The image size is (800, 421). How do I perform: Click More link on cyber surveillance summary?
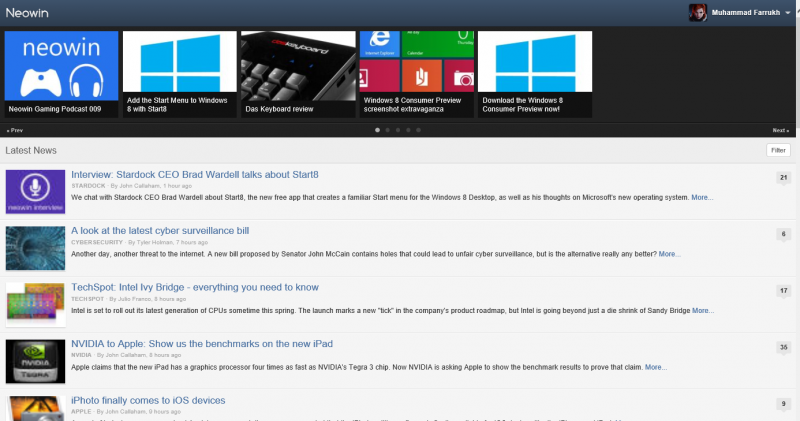pyautogui.click(x=669, y=254)
